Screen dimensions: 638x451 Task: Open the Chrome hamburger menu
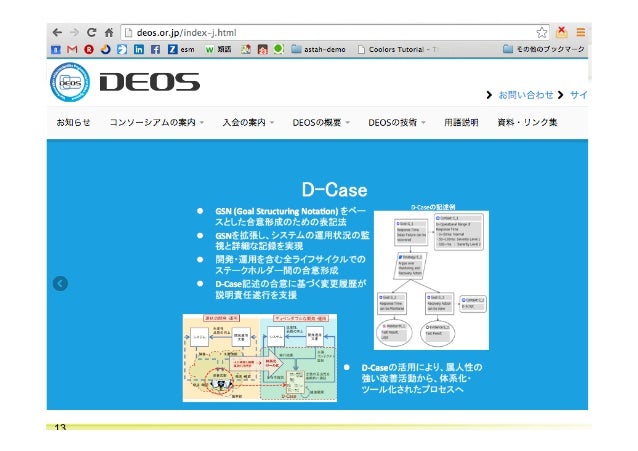tap(581, 33)
